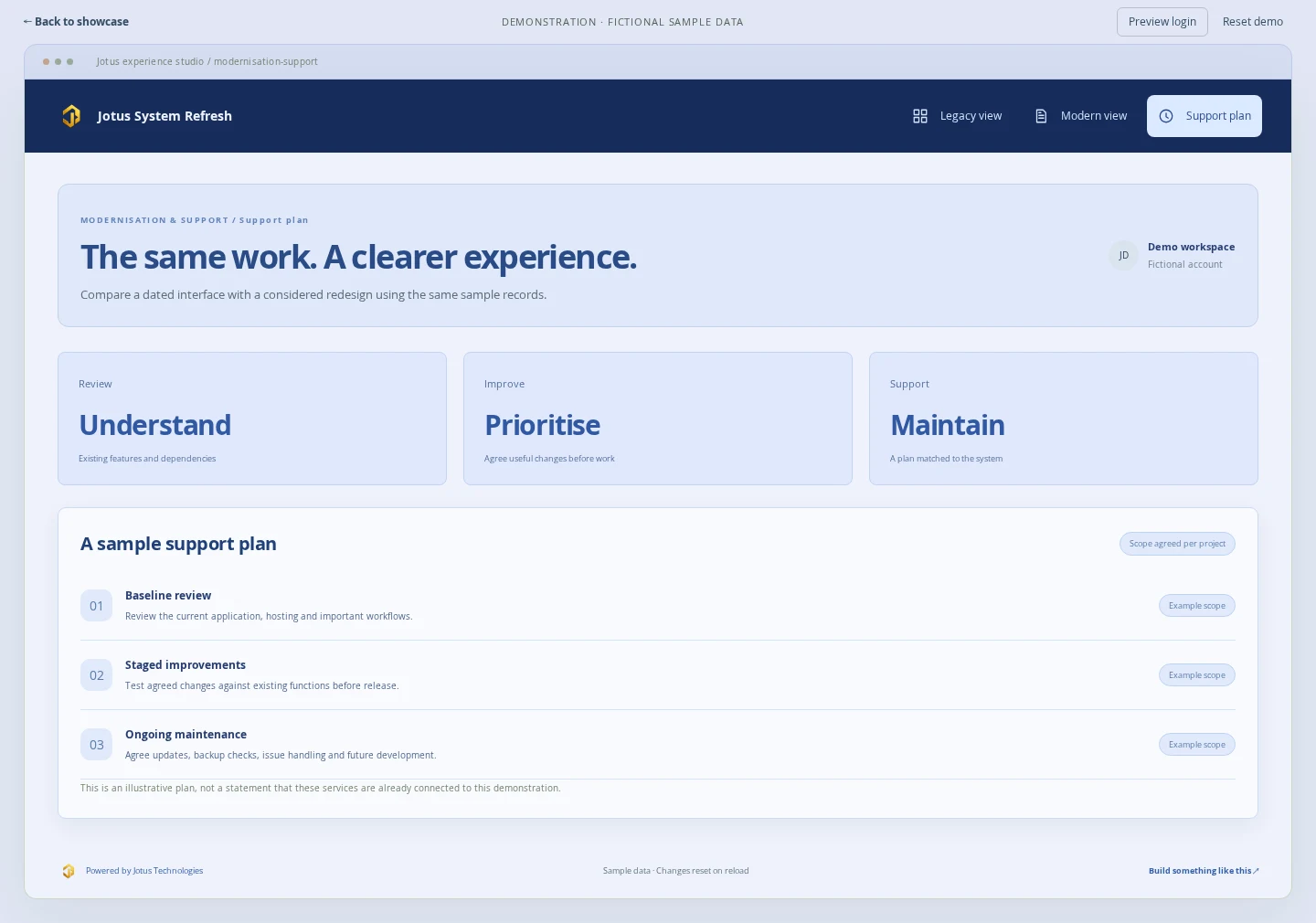Click the Jotus logo icon in header
The image size is (1316, 923).
coord(71,116)
